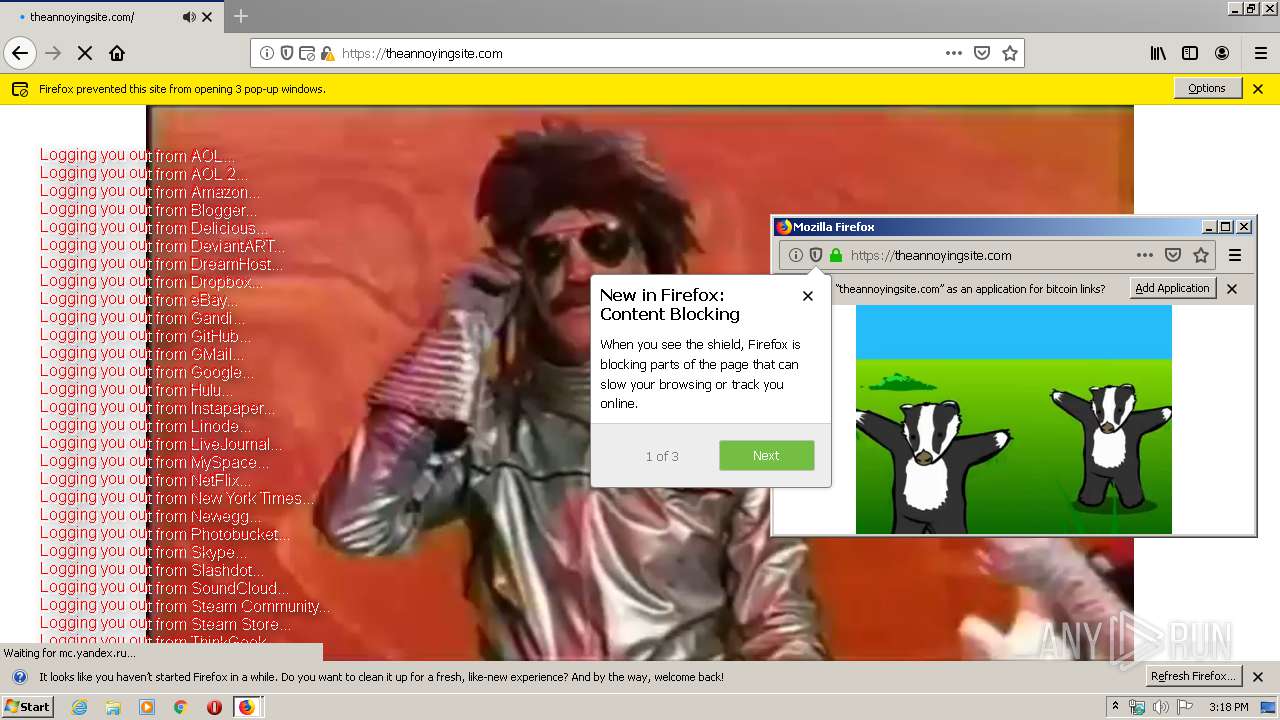
Task: Click "Logging you out from GMail..." text
Action: pos(141,353)
